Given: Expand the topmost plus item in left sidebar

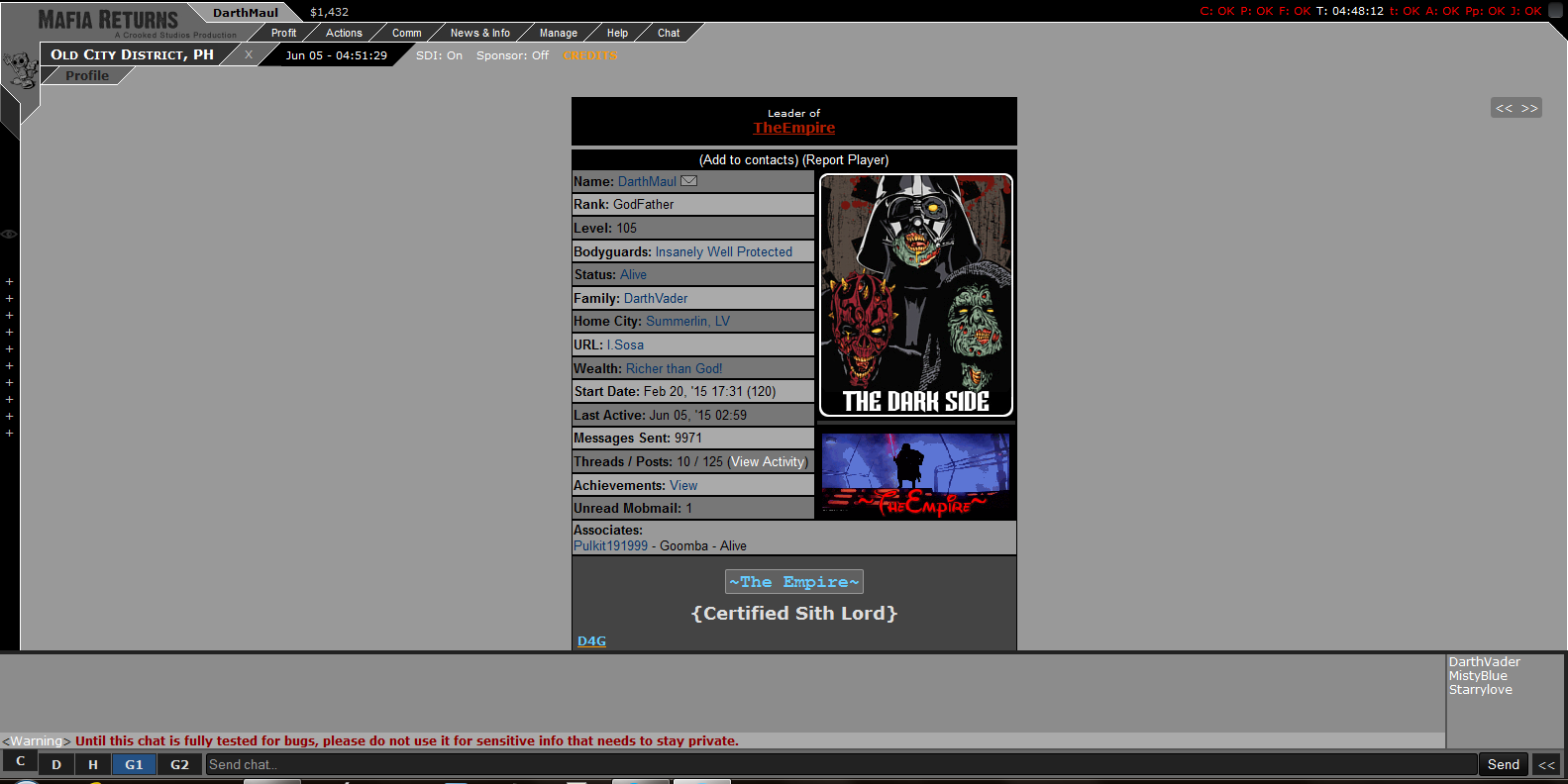Looking at the screenshot, I should point(9,282).
